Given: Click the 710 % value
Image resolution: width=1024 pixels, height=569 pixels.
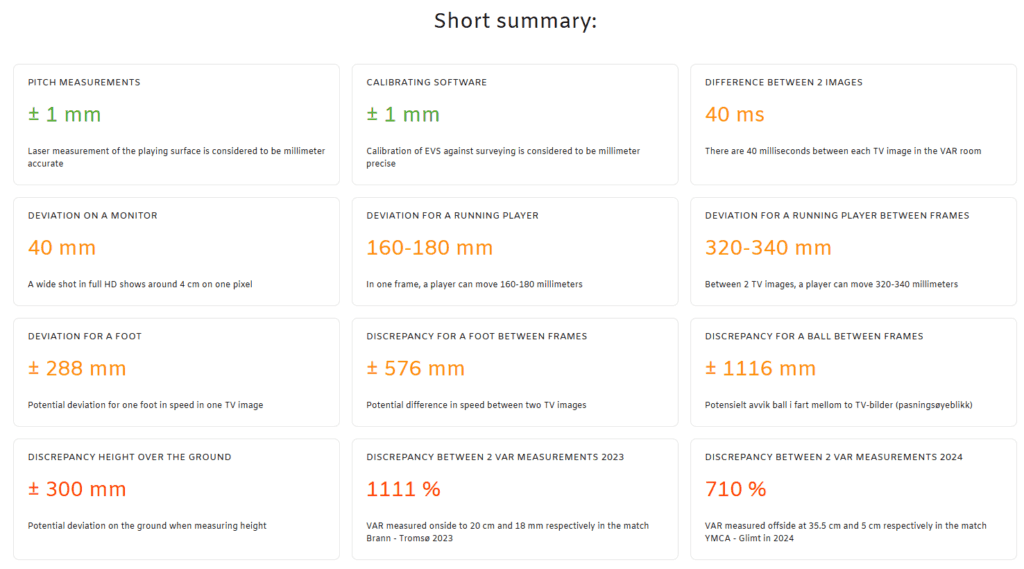Looking at the screenshot, I should click(x=735, y=490).
